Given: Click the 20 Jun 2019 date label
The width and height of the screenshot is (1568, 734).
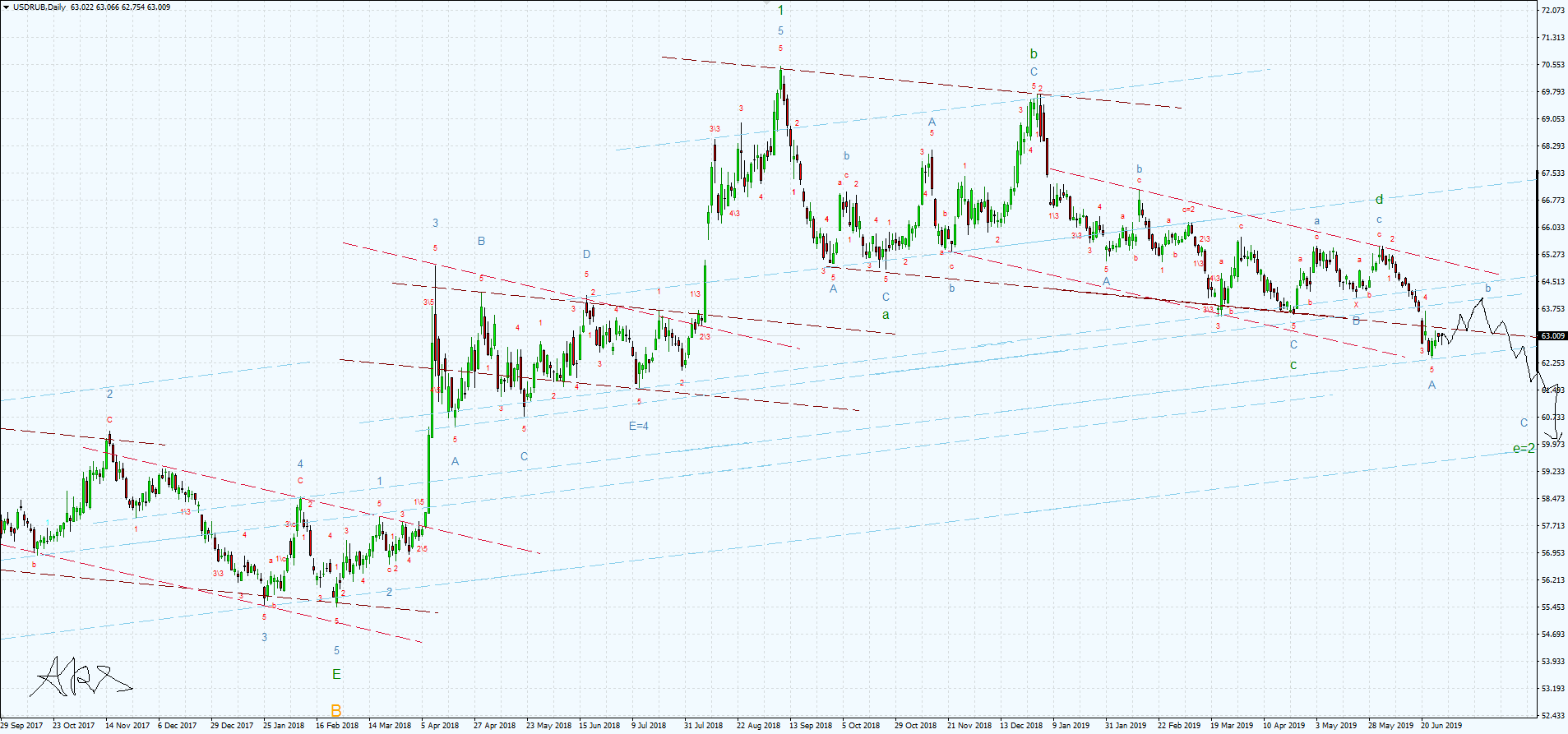Looking at the screenshot, I should pos(1442,726).
